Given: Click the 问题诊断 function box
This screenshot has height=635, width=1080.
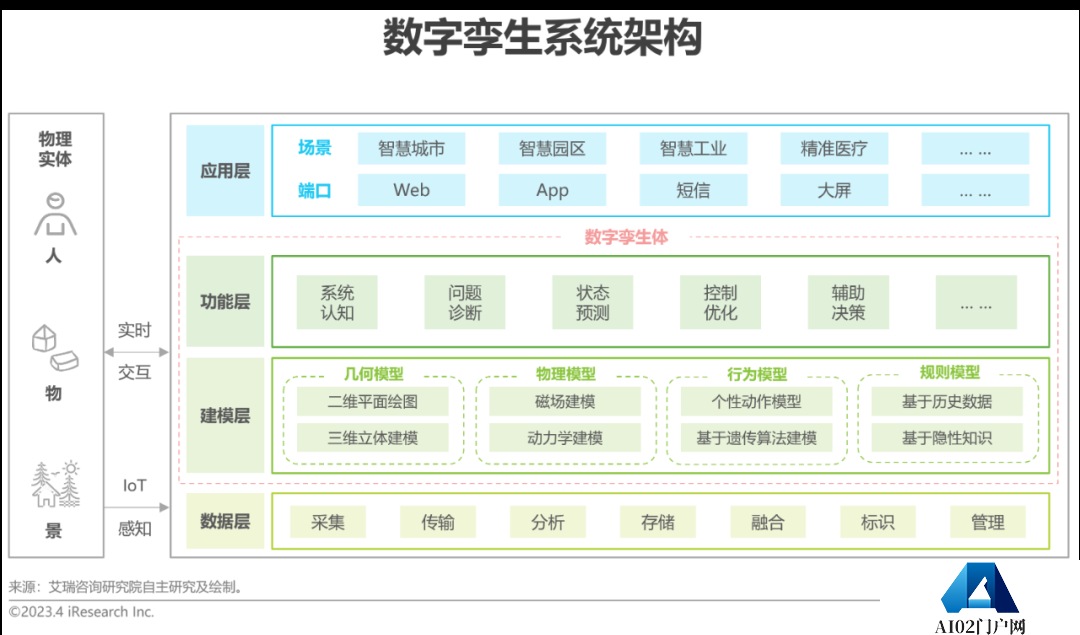Looking at the screenshot, I should click(465, 302).
